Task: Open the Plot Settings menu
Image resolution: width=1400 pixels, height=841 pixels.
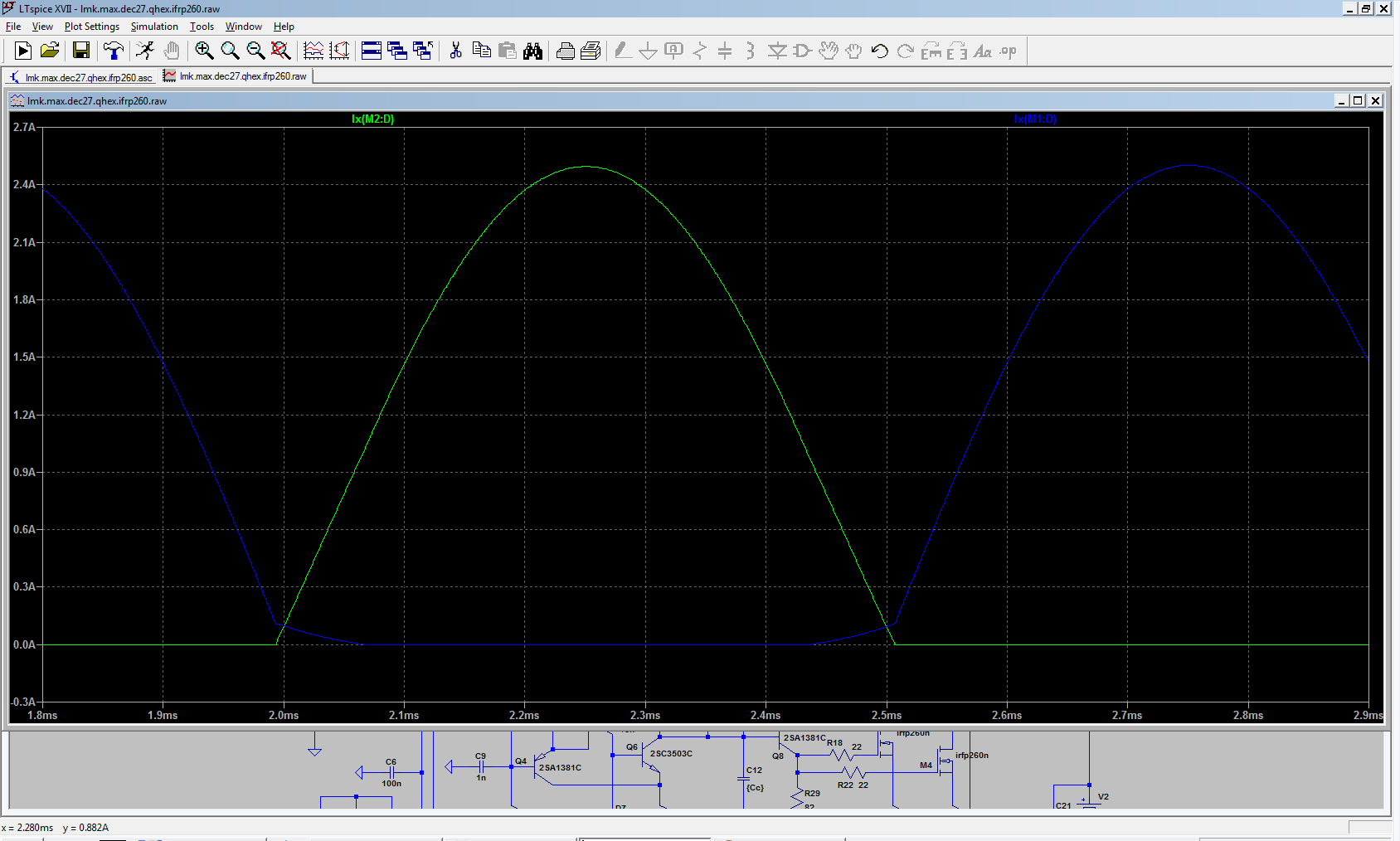Action: coord(92,27)
